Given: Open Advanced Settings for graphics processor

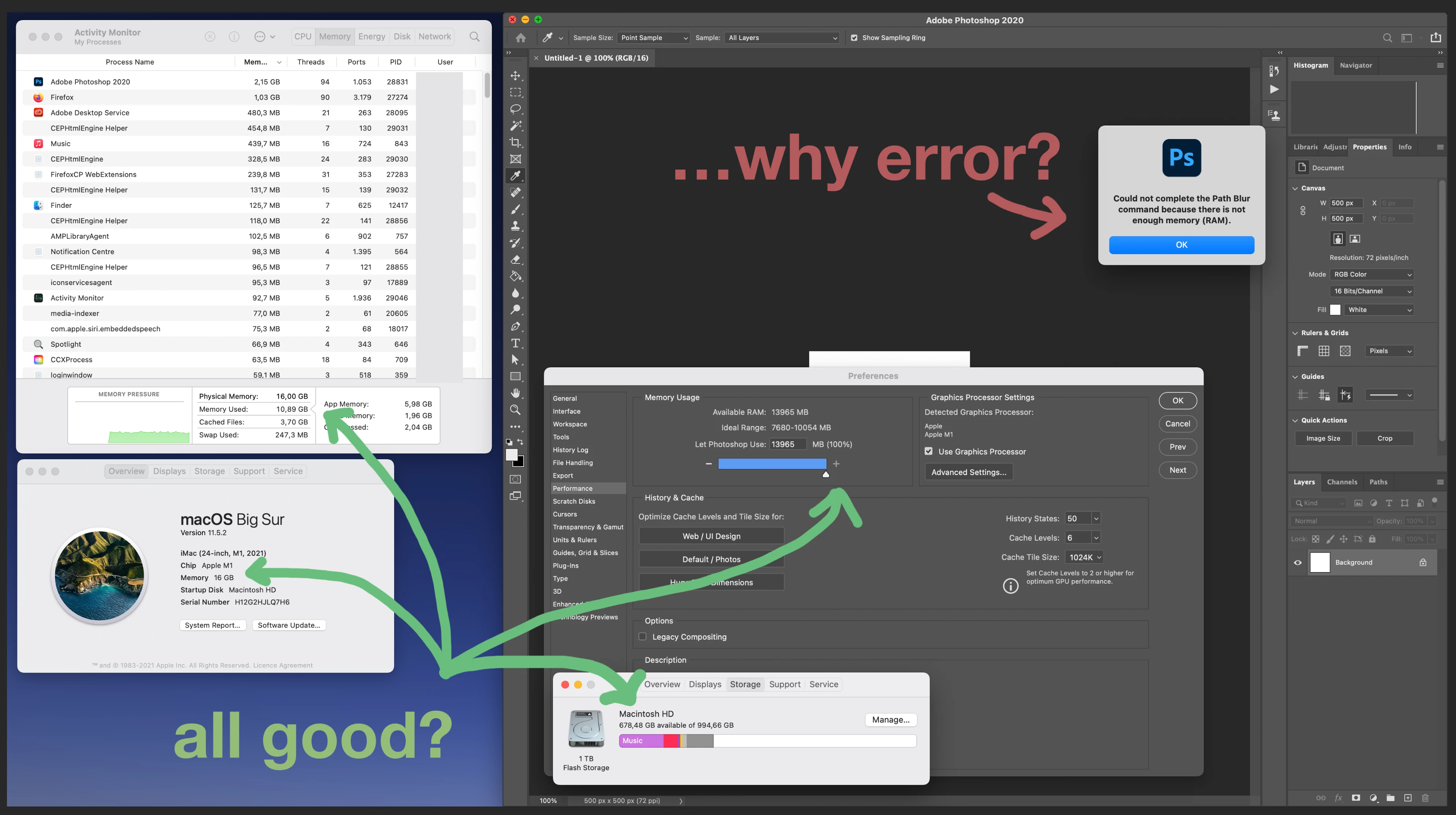Looking at the screenshot, I should pyautogui.click(x=969, y=472).
